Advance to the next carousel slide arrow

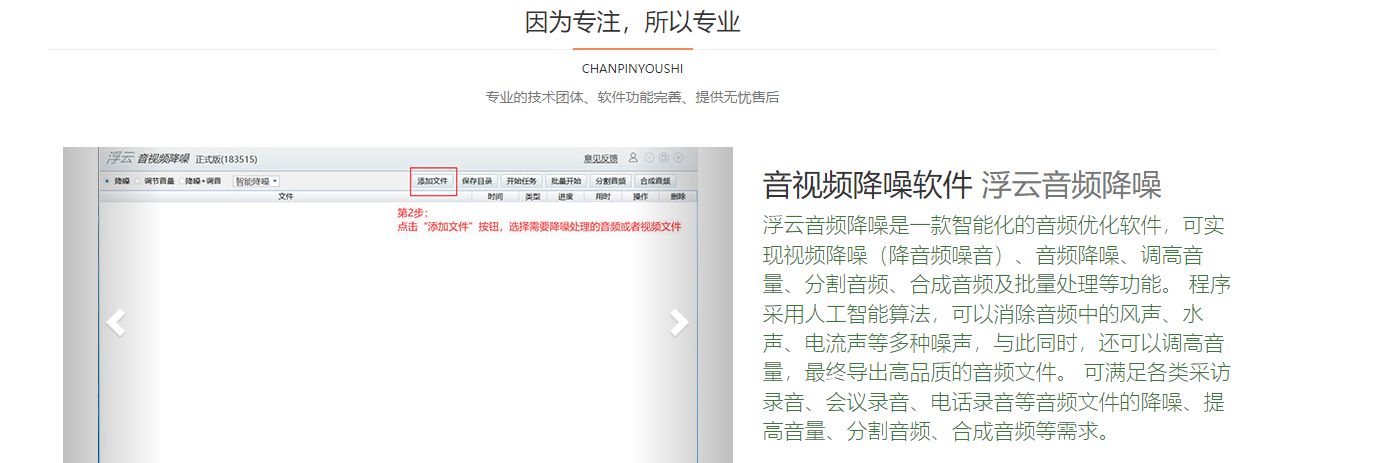click(679, 322)
